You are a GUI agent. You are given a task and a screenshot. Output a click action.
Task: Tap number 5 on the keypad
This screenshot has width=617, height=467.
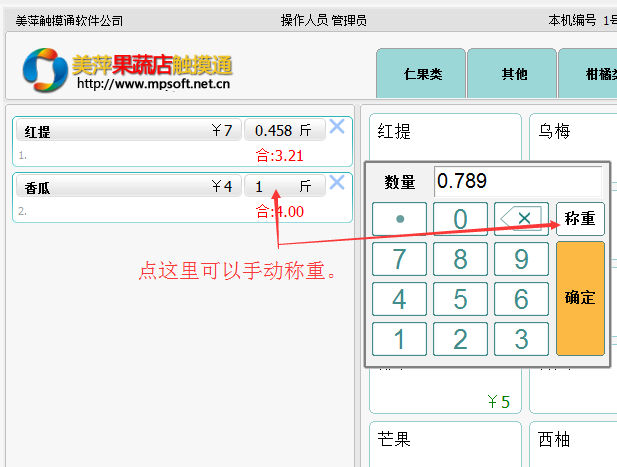pyautogui.click(x=460, y=299)
